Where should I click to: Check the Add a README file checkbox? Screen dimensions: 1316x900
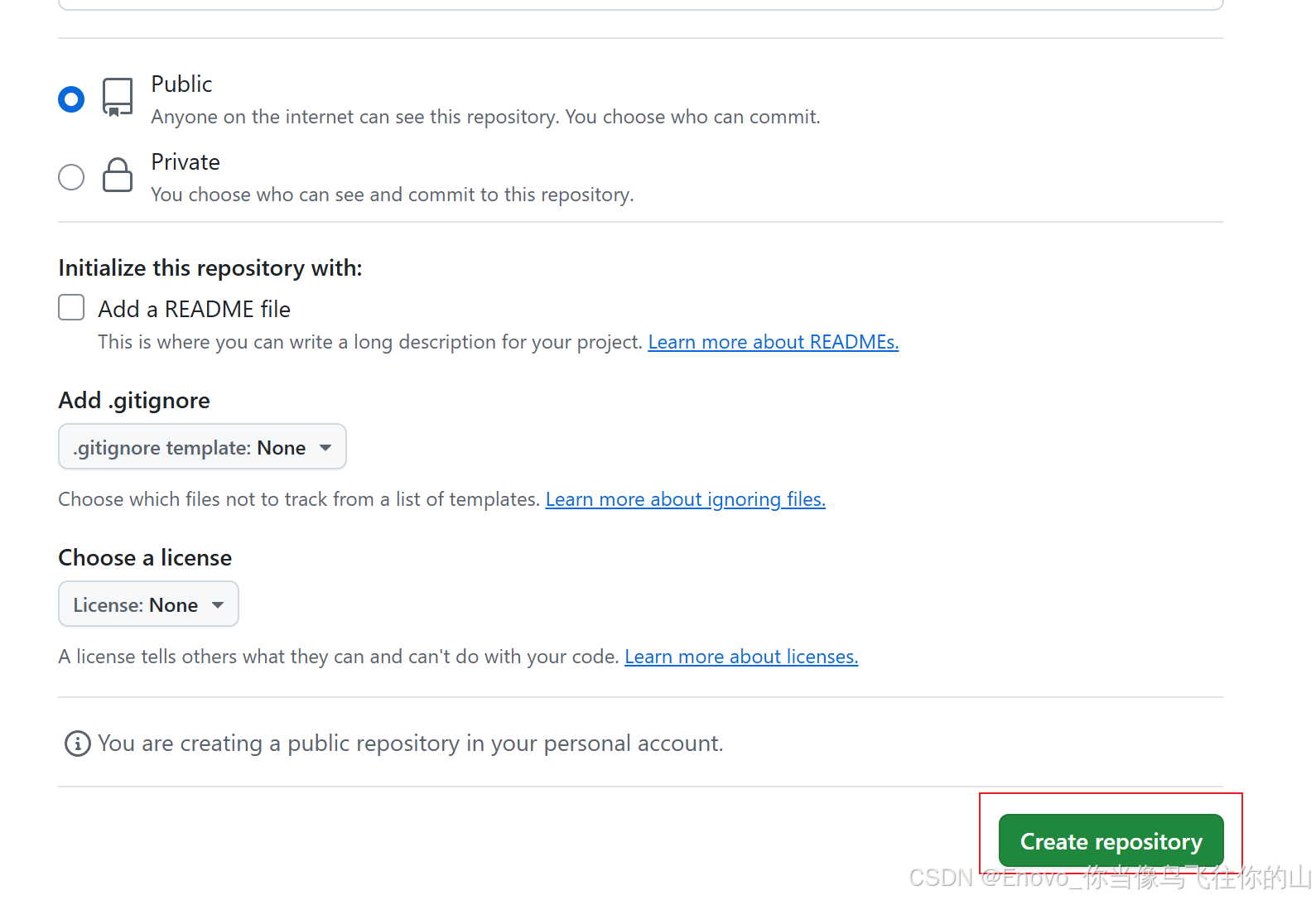point(71,307)
